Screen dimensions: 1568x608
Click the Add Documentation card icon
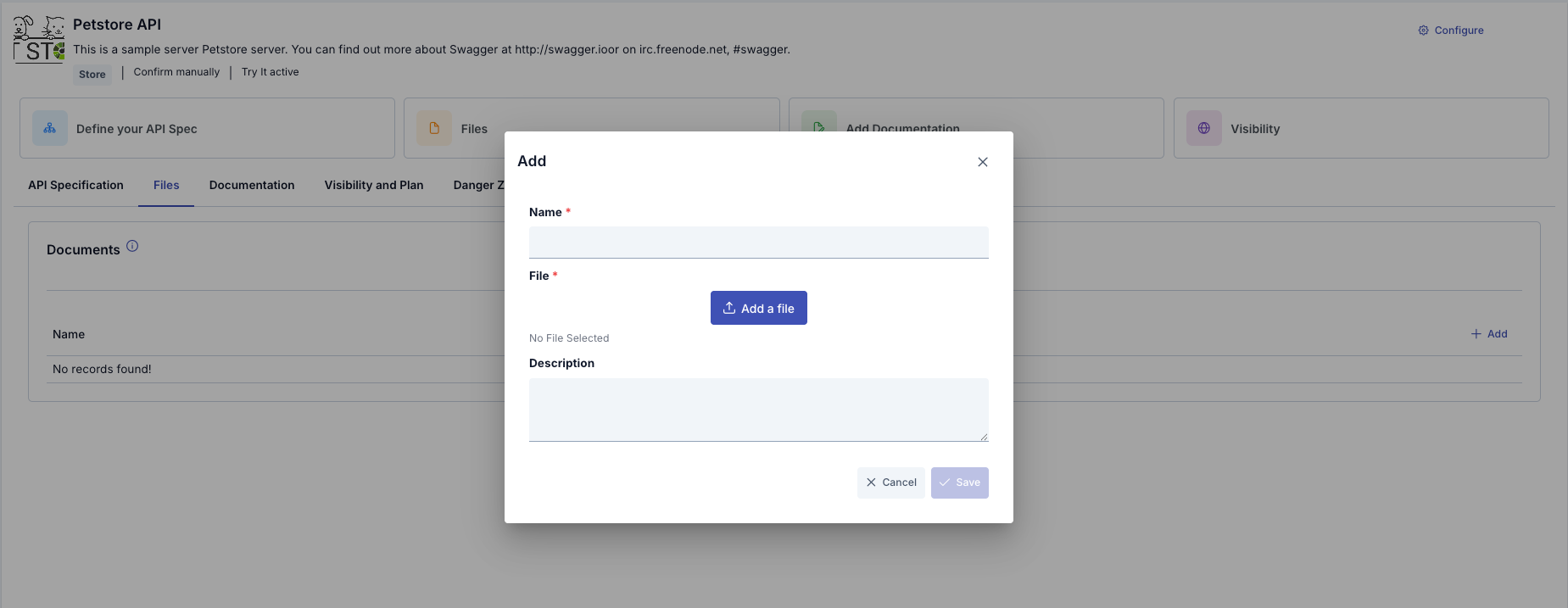point(818,125)
